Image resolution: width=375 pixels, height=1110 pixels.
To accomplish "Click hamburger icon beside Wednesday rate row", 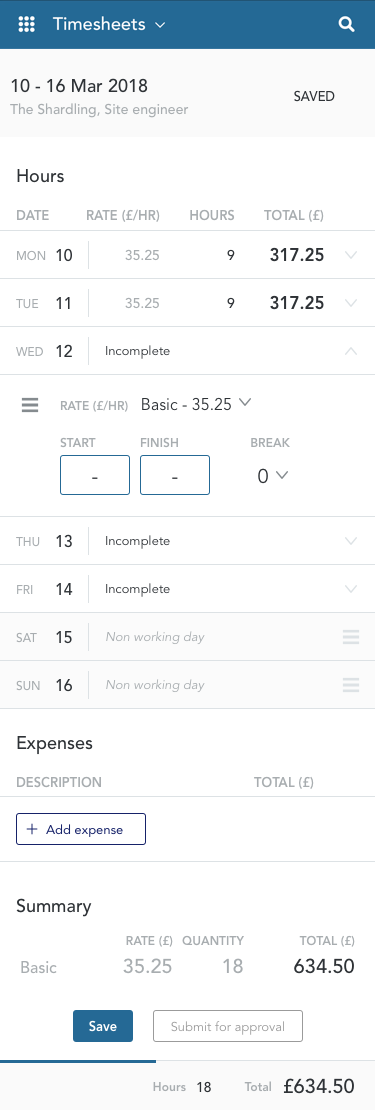I will click(30, 405).
